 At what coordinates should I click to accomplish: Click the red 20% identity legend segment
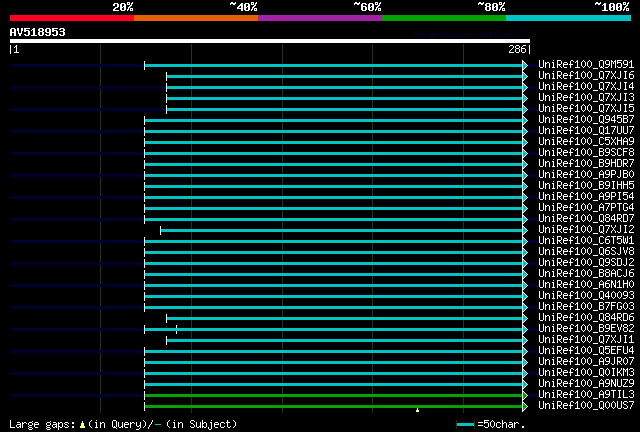pyautogui.click(x=72, y=18)
